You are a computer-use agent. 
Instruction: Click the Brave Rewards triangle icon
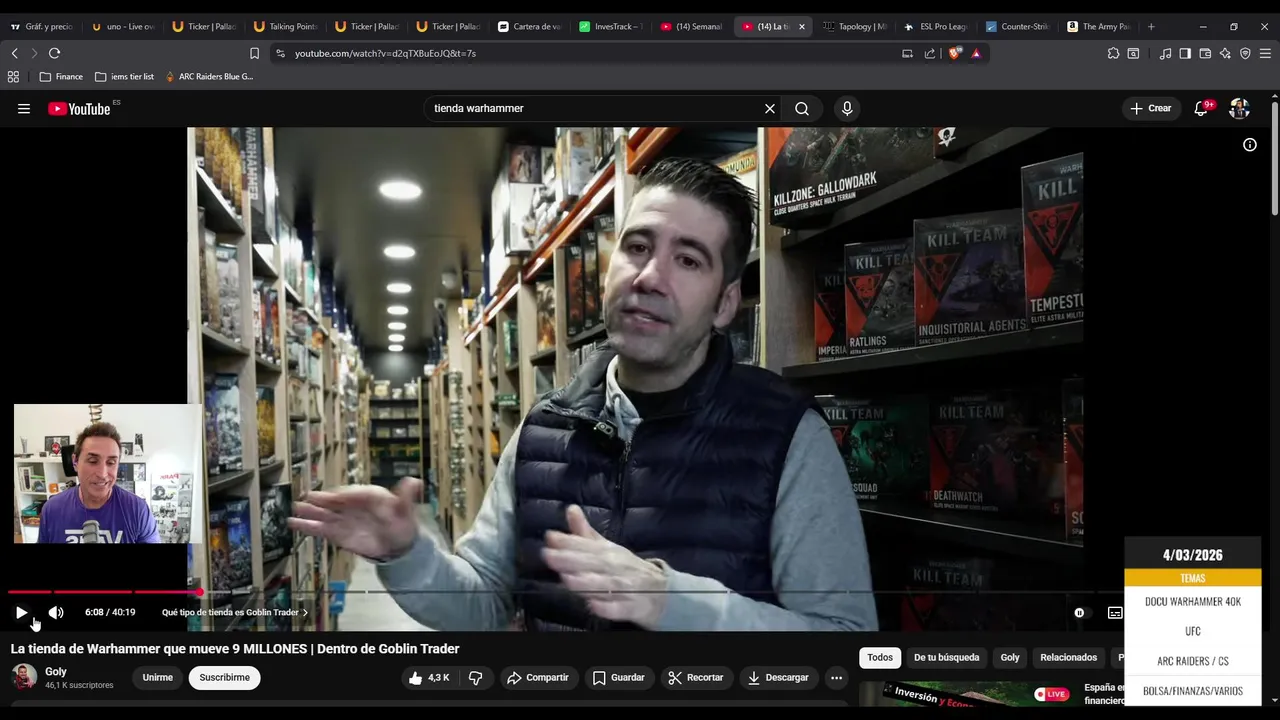point(976,53)
